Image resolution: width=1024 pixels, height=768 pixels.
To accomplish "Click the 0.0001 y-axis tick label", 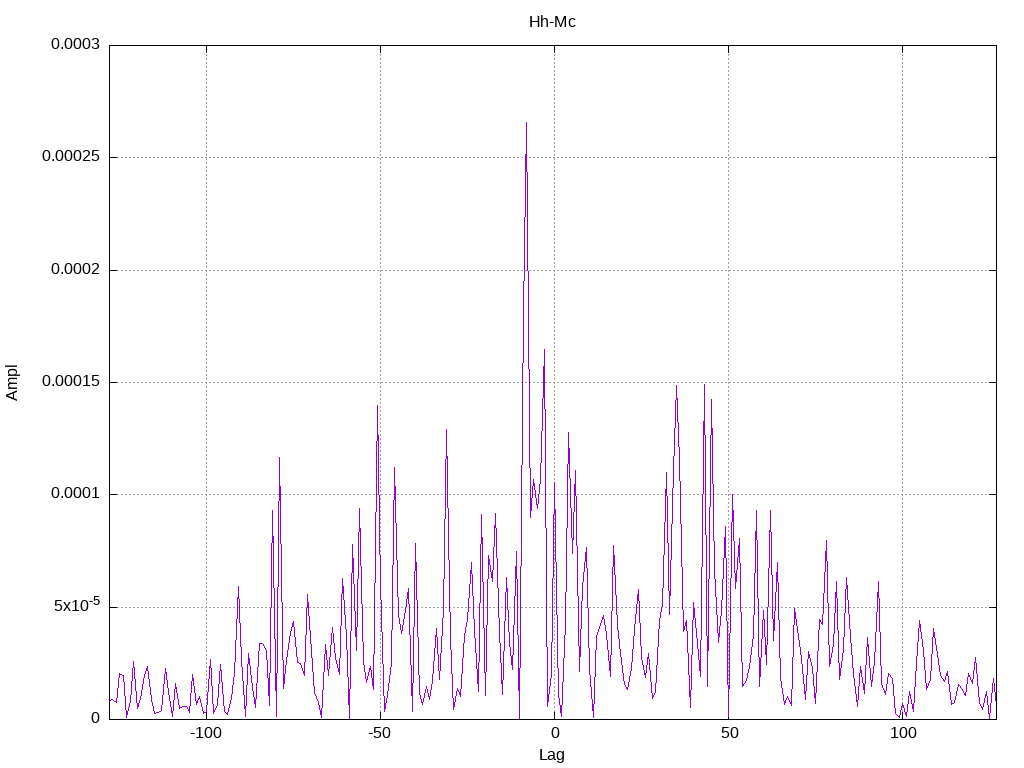I will tap(76, 494).
